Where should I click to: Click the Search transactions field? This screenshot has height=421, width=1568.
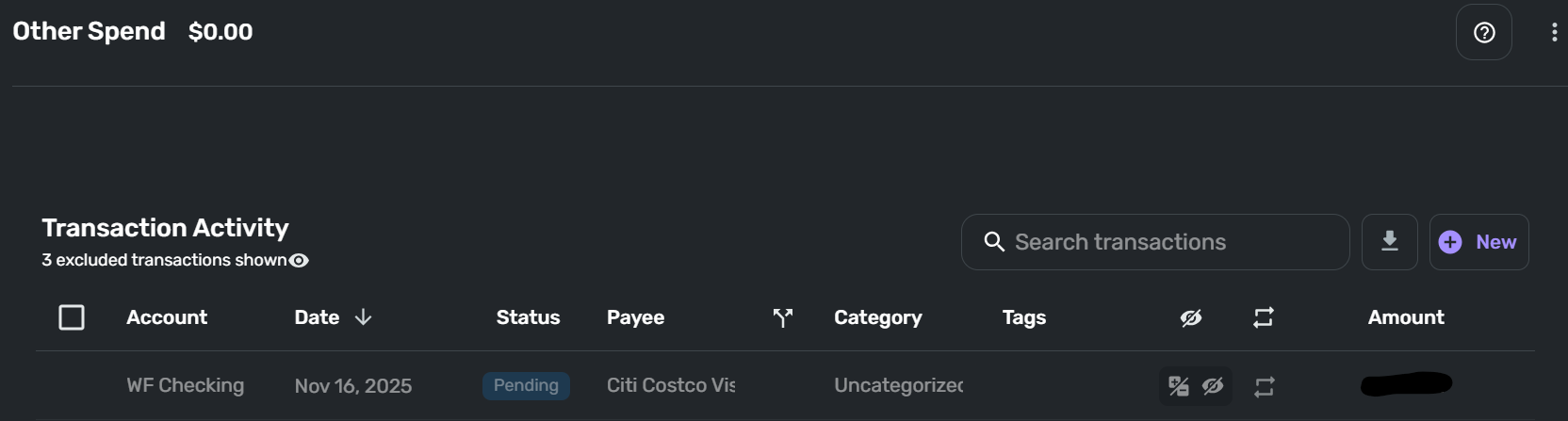(x=1168, y=243)
